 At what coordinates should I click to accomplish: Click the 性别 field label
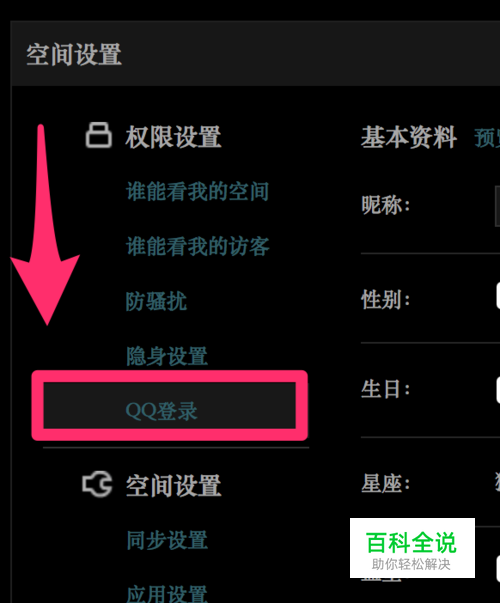pos(386,300)
